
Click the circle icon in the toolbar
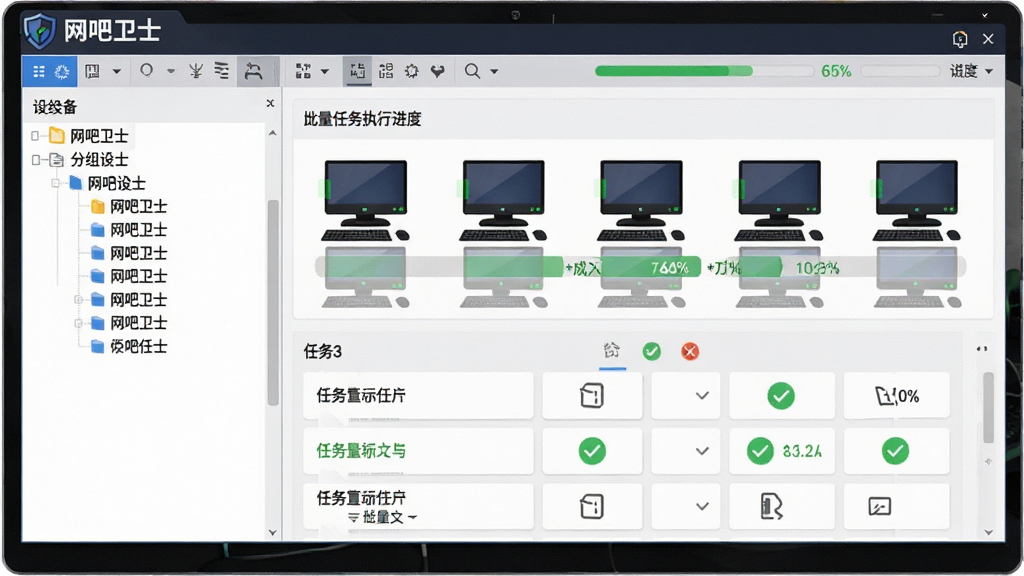pyautogui.click(x=146, y=71)
